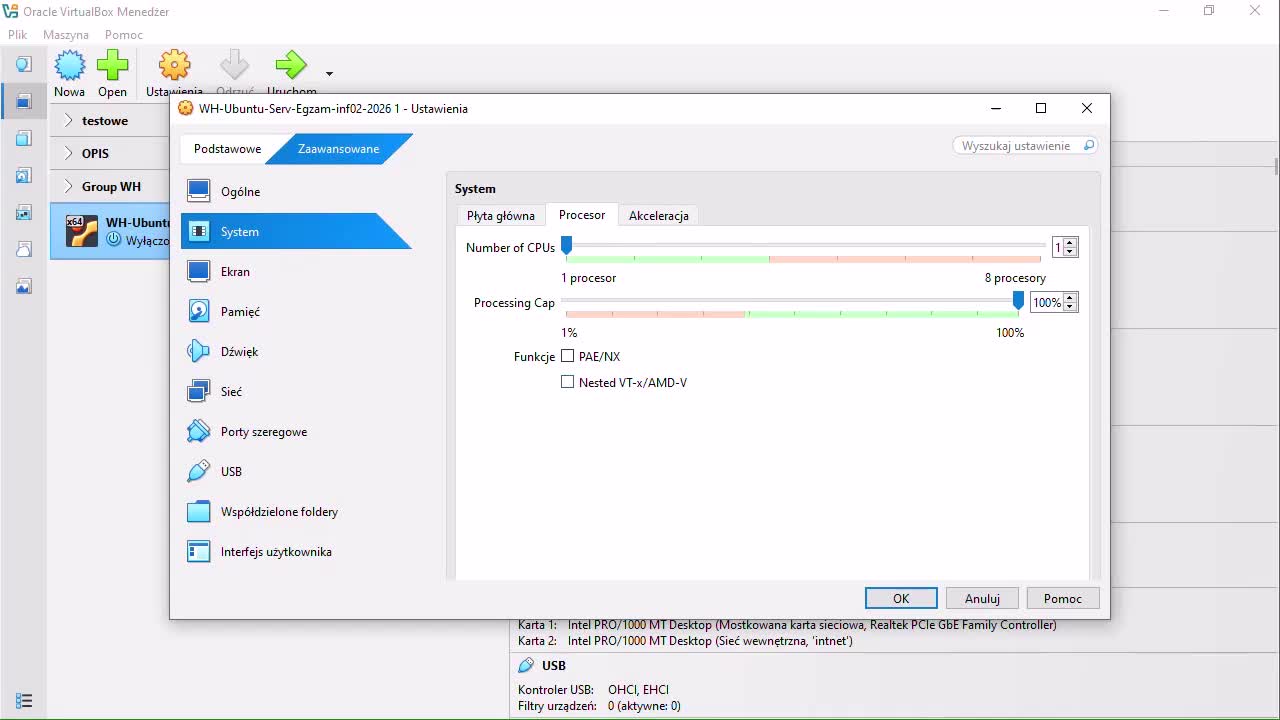Image resolution: width=1280 pixels, height=720 pixels.
Task: Enable the PAE/NX checkbox
Action: pyautogui.click(x=568, y=356)
